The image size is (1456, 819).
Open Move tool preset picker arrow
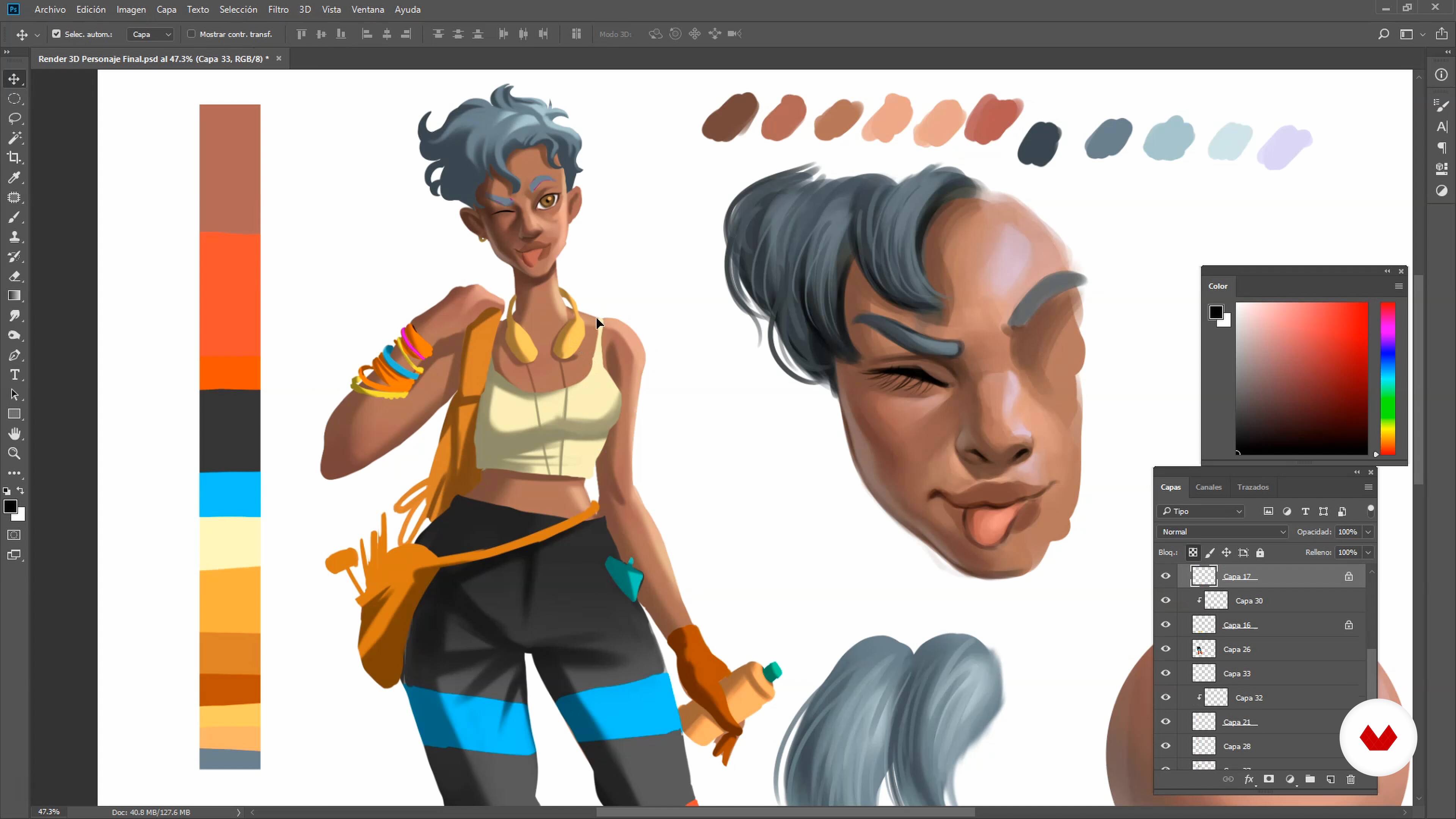(x=37, y=35)
